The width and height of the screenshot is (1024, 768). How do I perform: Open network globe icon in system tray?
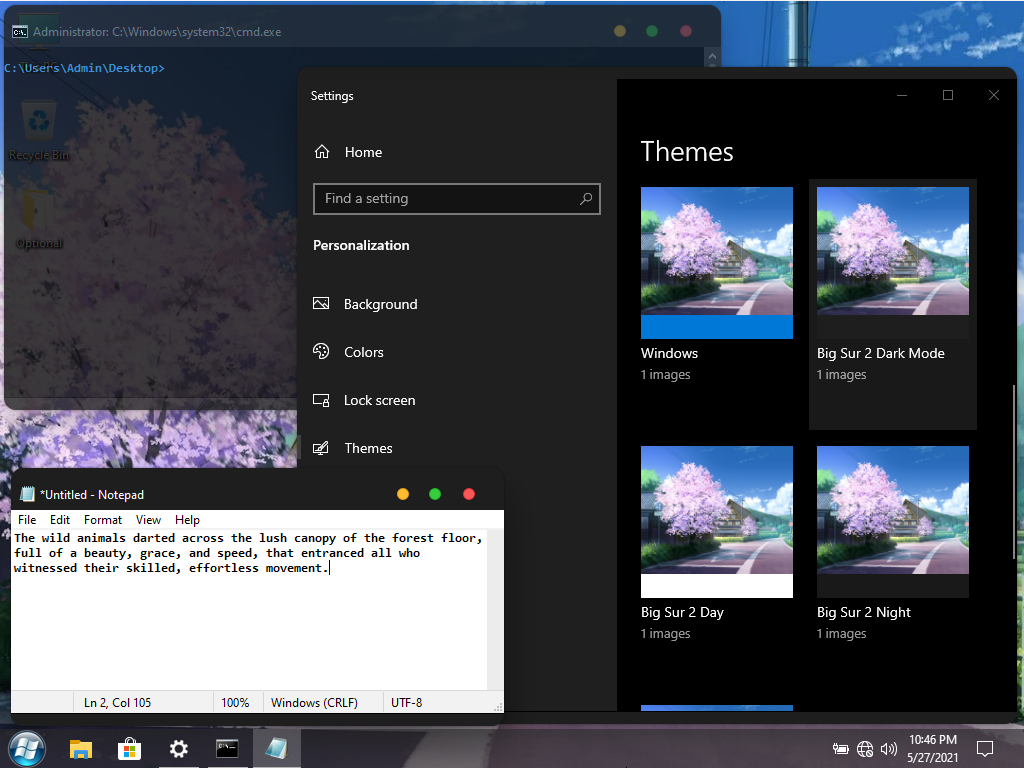[x=865, y=749]
